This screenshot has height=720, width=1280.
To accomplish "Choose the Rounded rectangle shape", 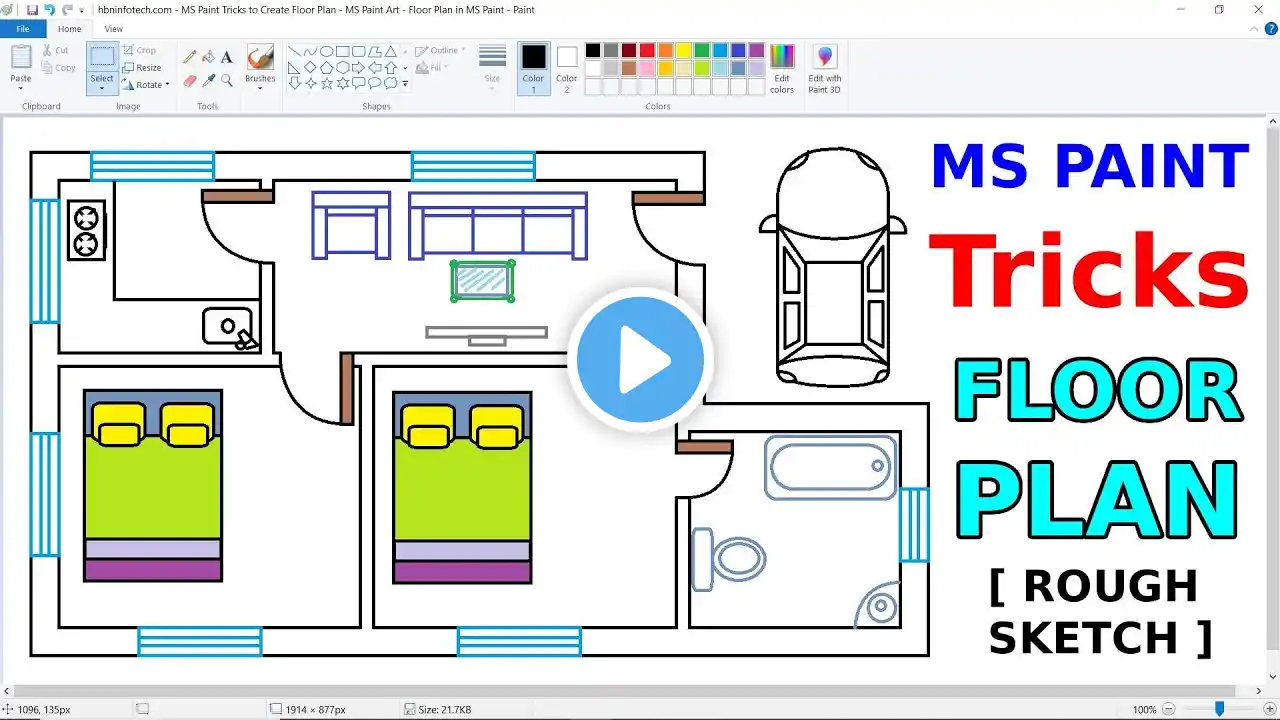I will (358, 51).
